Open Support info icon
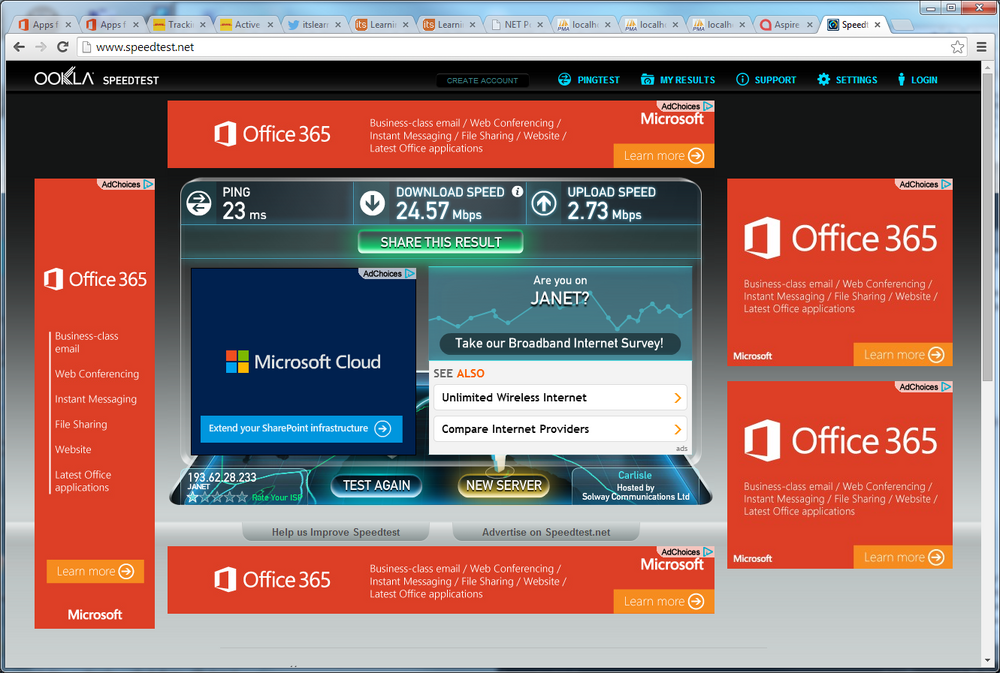 (742, 79)
